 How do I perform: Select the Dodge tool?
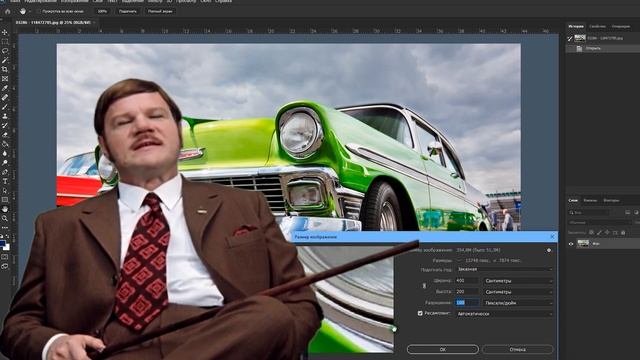coord(5,163)
